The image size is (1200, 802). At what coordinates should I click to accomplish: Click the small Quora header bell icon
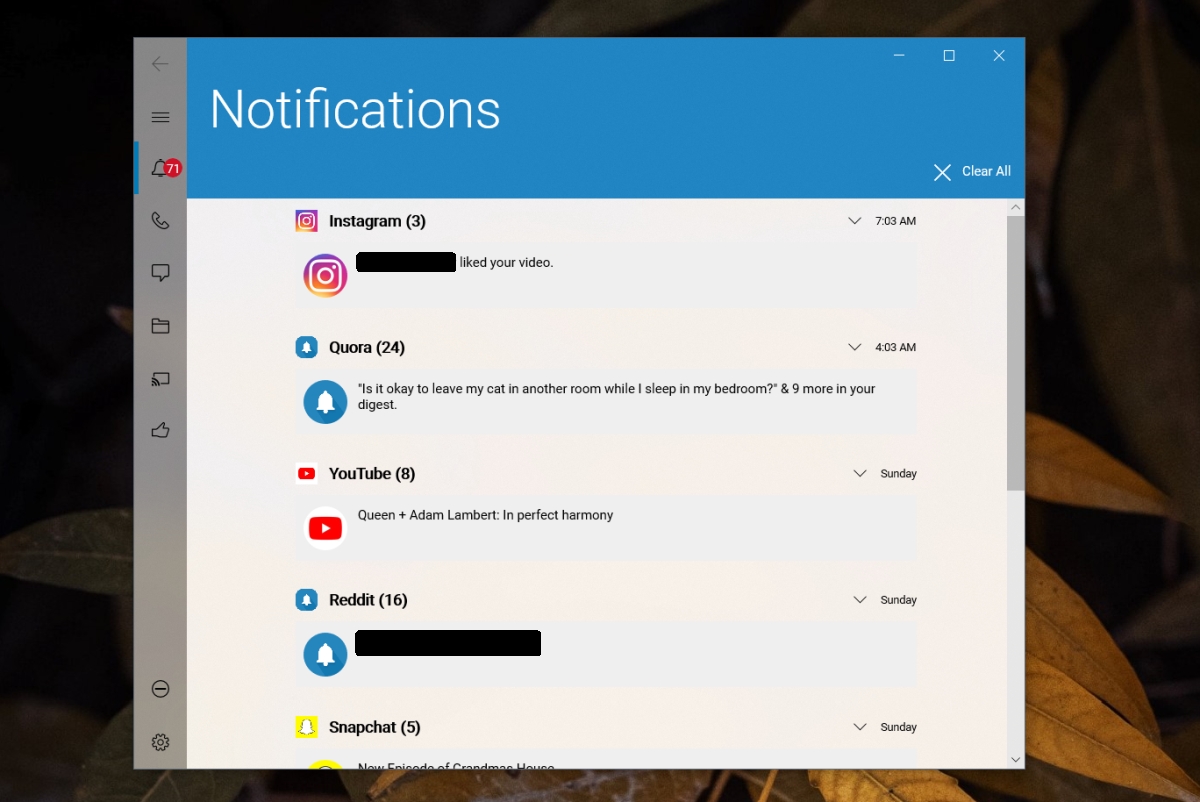pyautogui.click(x=306, y=347)
